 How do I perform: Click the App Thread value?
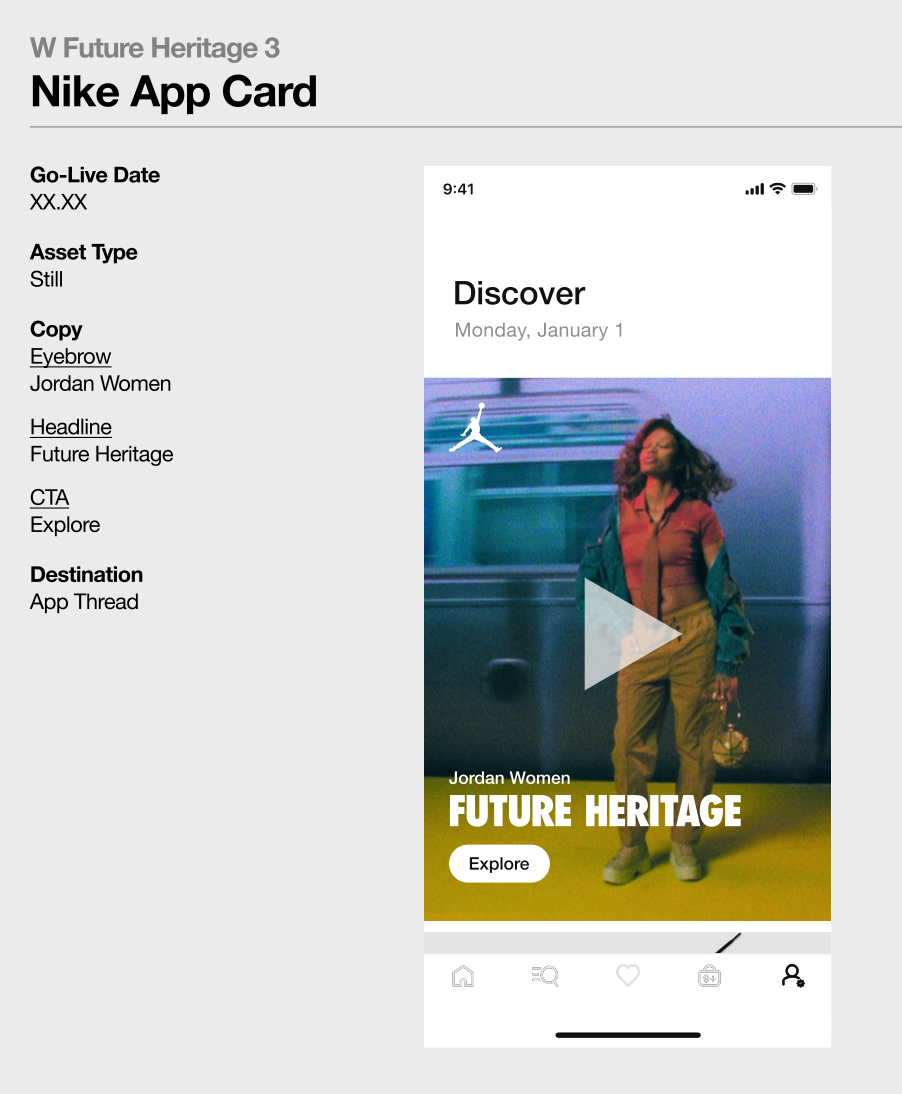pos(84,601)
